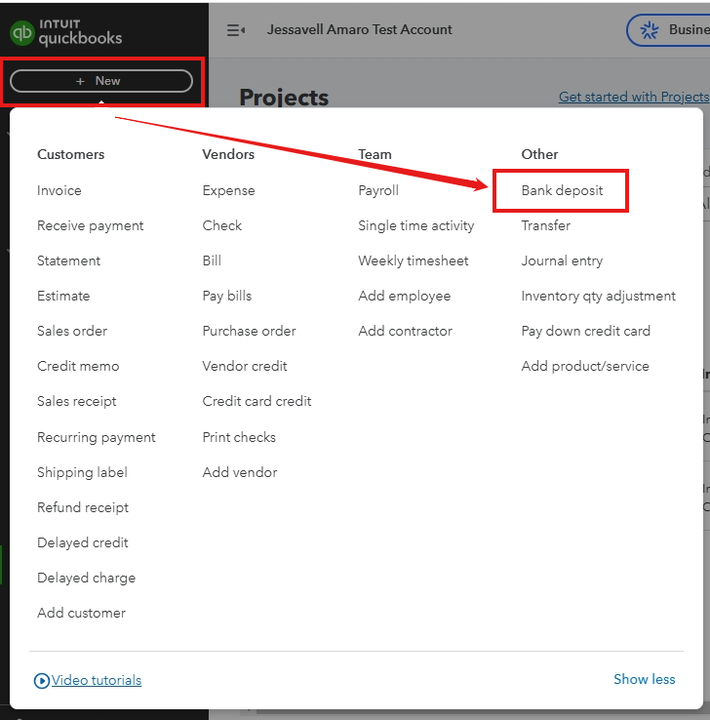The height and width of the screenshot is (720, 710).
Task: Select Add customer at the bottom of Customers
Action: pyautogui.click(x=81, y=613)
